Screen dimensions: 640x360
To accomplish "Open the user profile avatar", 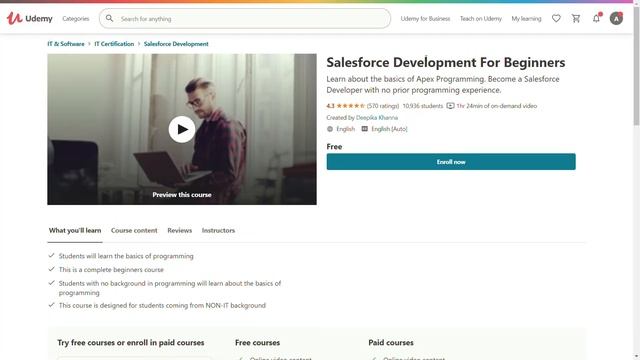I will pyautogui.click(x=616, y=18).
